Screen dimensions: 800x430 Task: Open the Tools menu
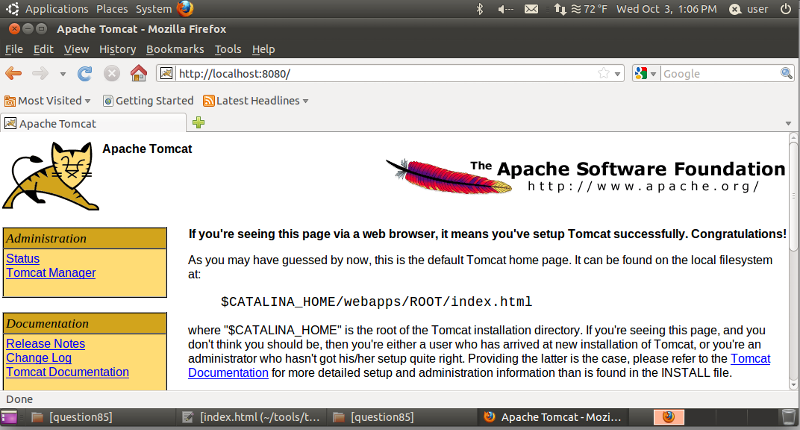228,49
